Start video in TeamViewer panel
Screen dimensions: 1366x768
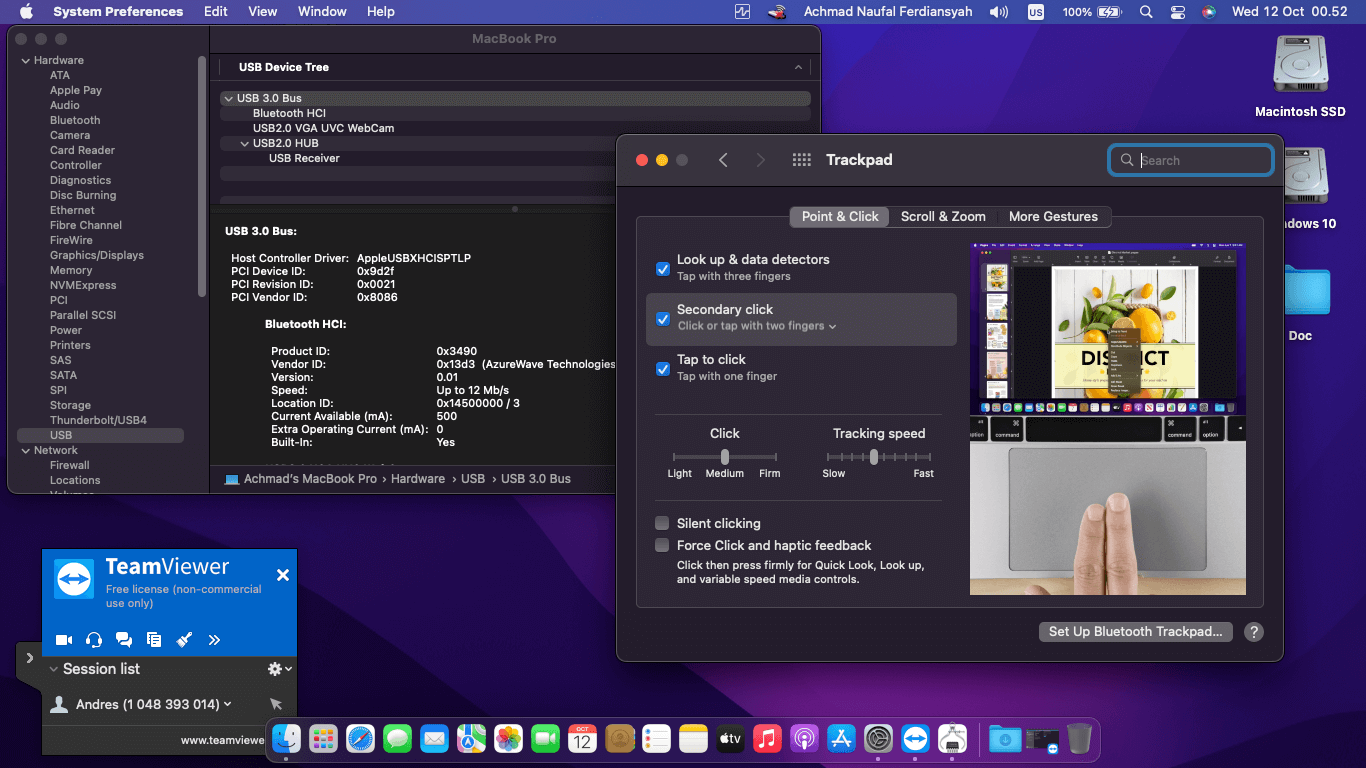[x=64, y=640]
